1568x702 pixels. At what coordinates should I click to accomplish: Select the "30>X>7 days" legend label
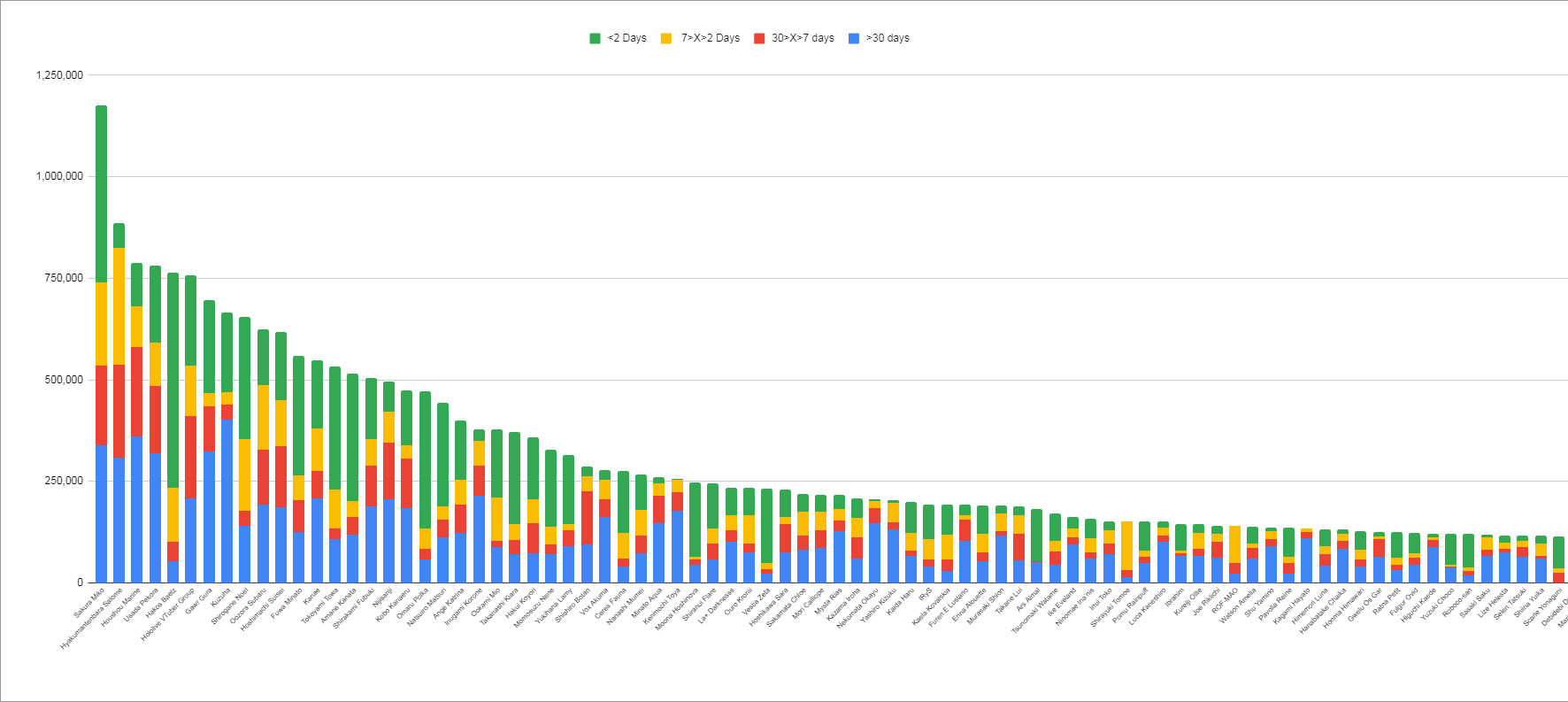click(803, 38)
